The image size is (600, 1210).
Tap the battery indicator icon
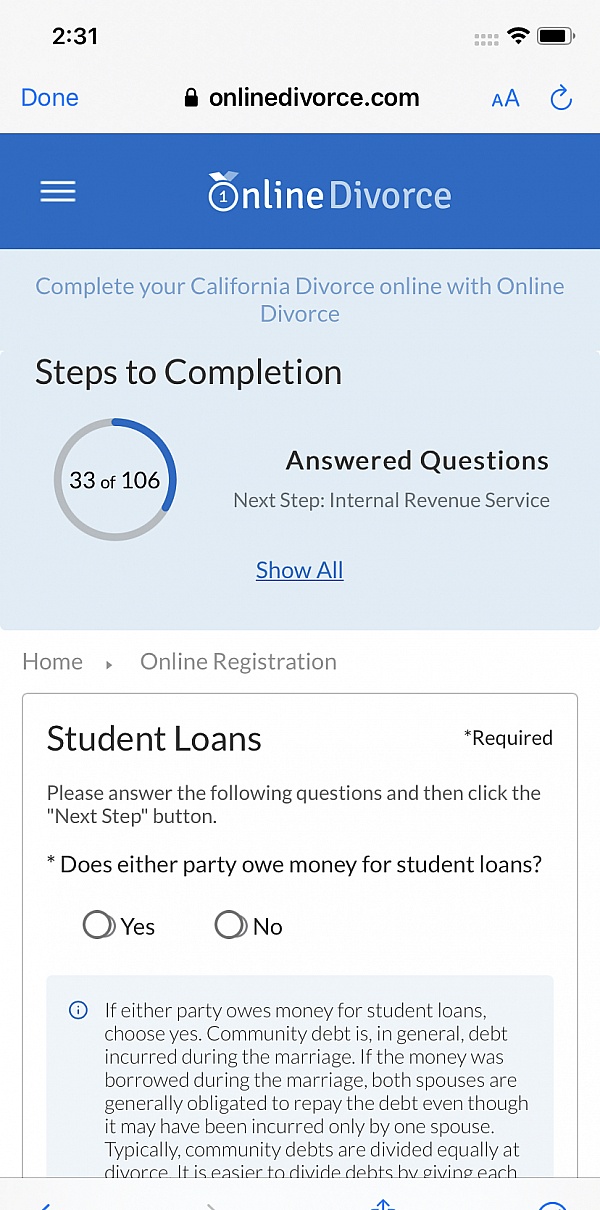tap(553, 37)
